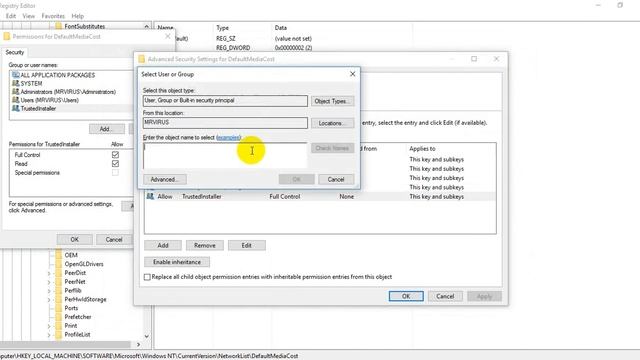Click the Data column header in Registry Editor
Screen dimensions: 640x360
click(281, 28)
